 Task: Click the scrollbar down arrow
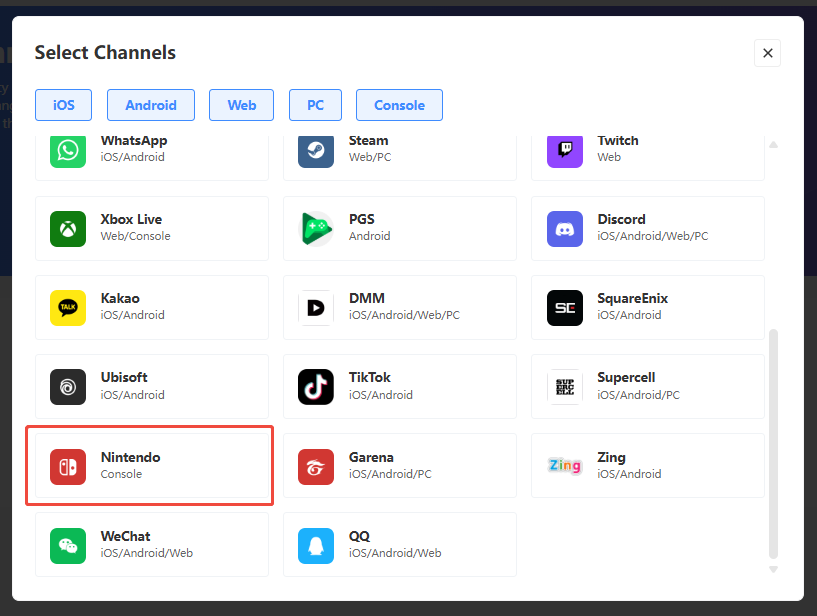tap(773, 569)
